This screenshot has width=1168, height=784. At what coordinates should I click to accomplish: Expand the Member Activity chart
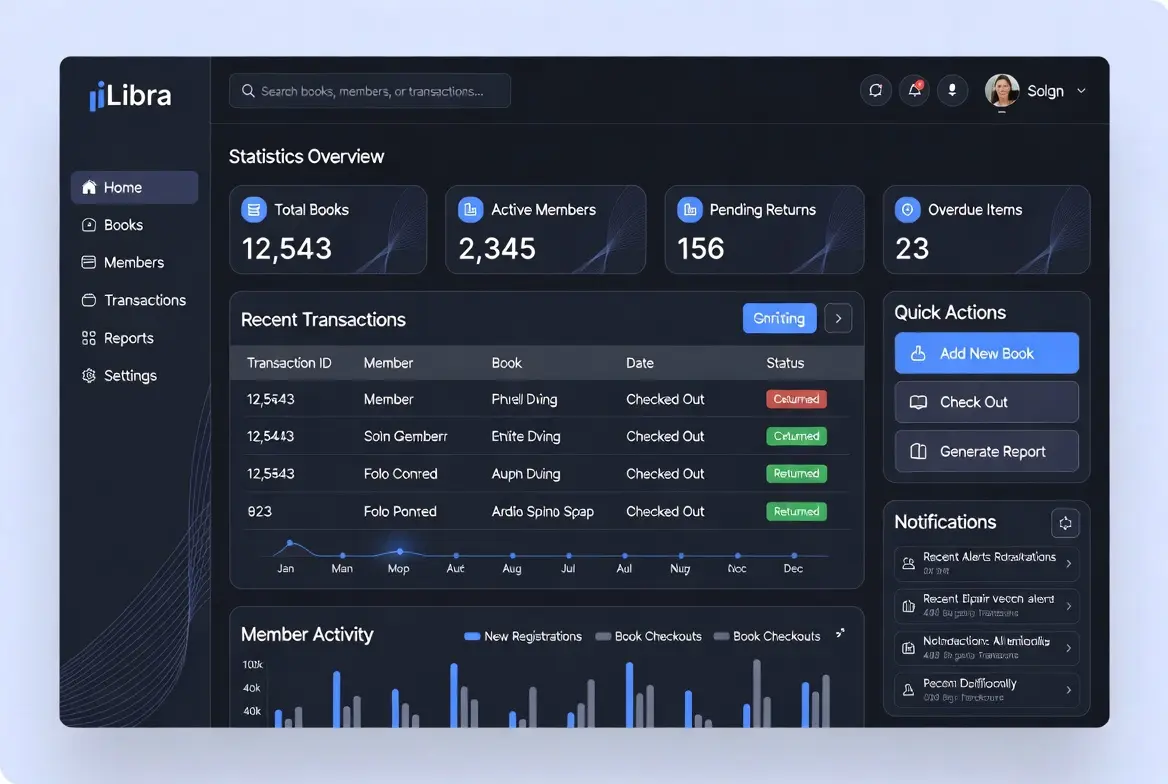pyautogui.click(x=840, y=633)
